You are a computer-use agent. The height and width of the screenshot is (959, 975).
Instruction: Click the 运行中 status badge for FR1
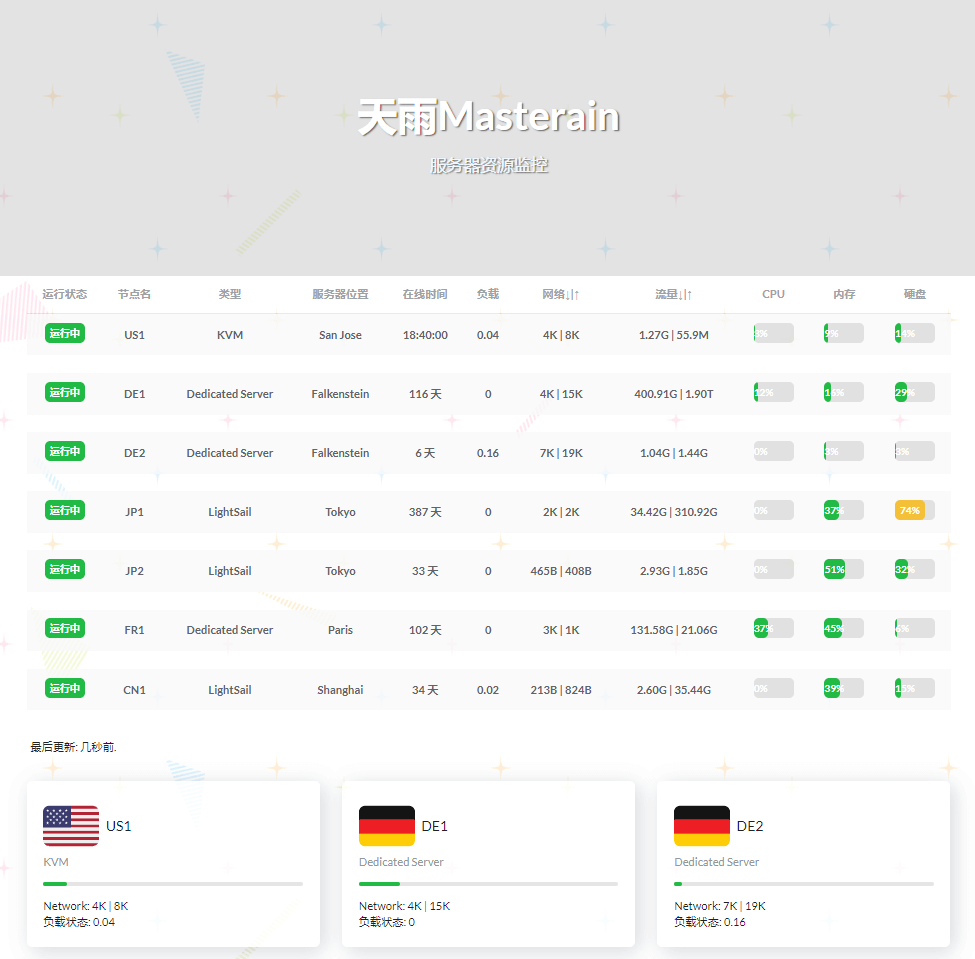click(65, 629)
